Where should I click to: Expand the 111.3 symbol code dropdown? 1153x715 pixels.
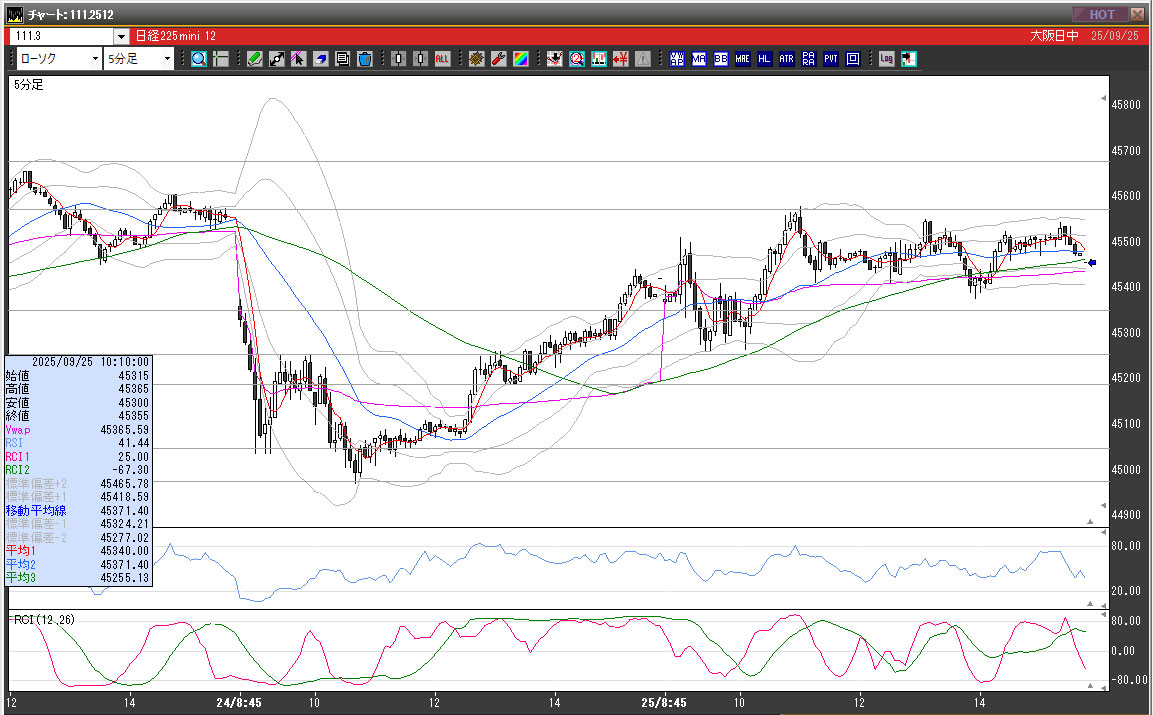(121, 36)
